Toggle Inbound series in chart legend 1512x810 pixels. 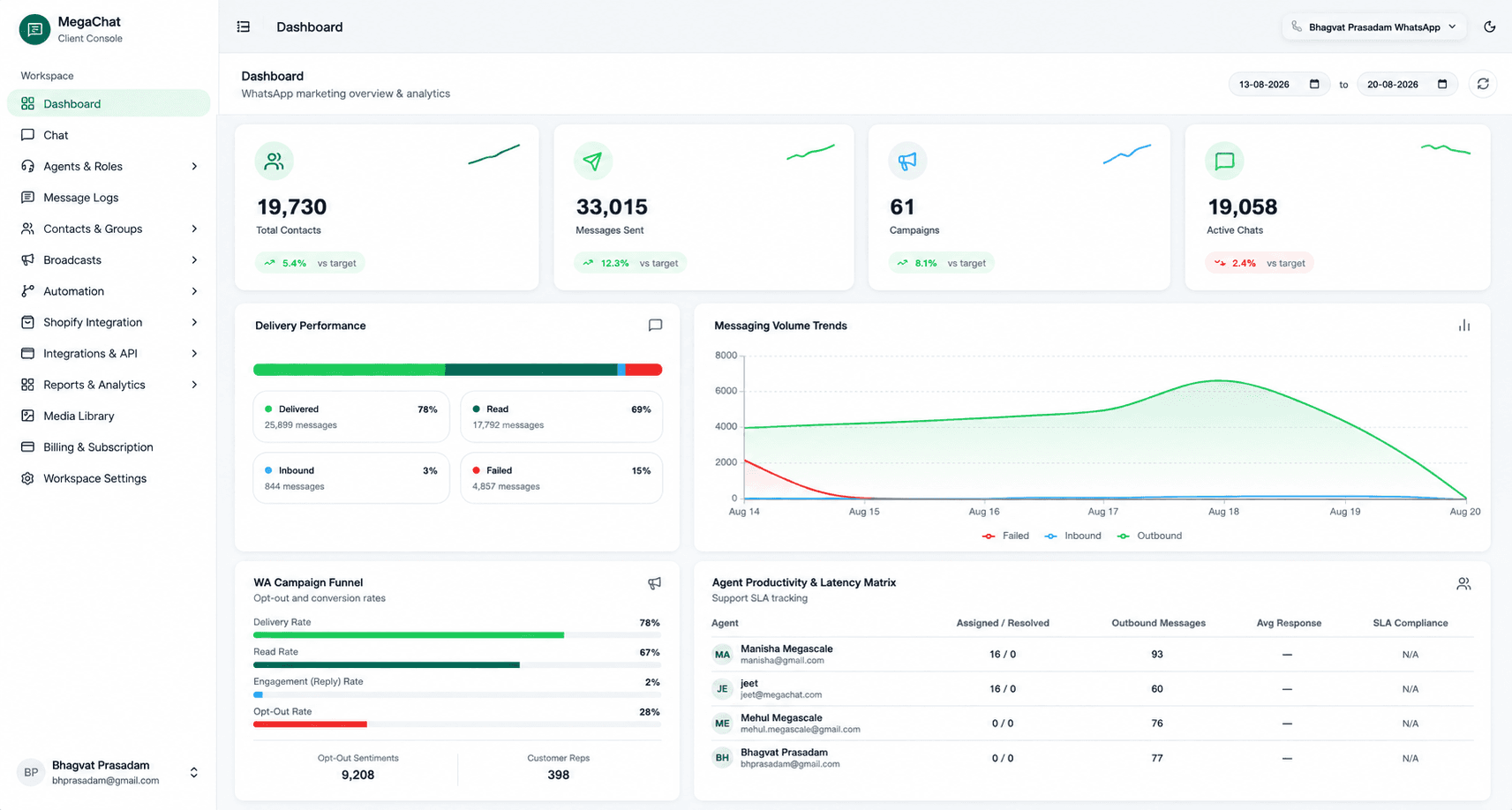click(1072, 536)
